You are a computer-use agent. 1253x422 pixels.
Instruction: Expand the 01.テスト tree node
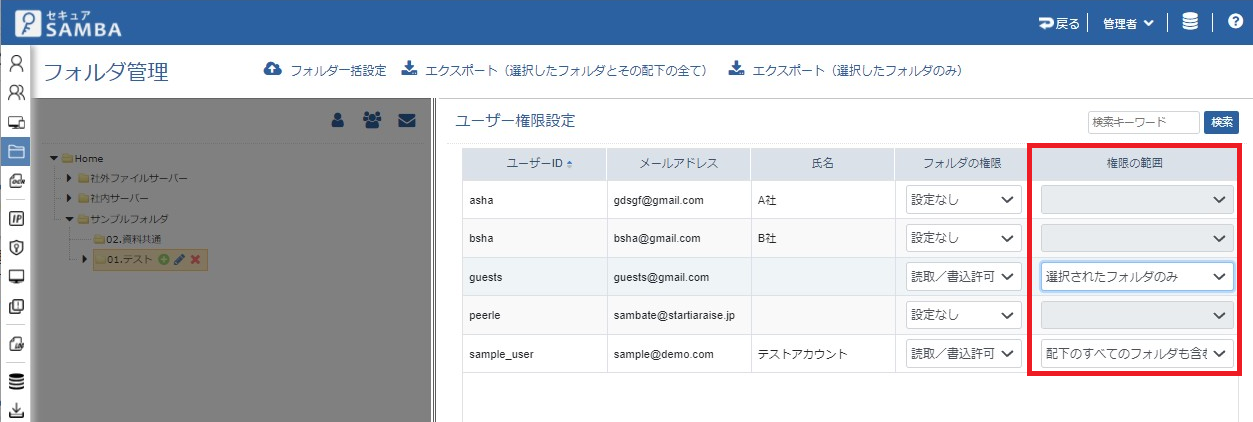[x=85, y=259]
